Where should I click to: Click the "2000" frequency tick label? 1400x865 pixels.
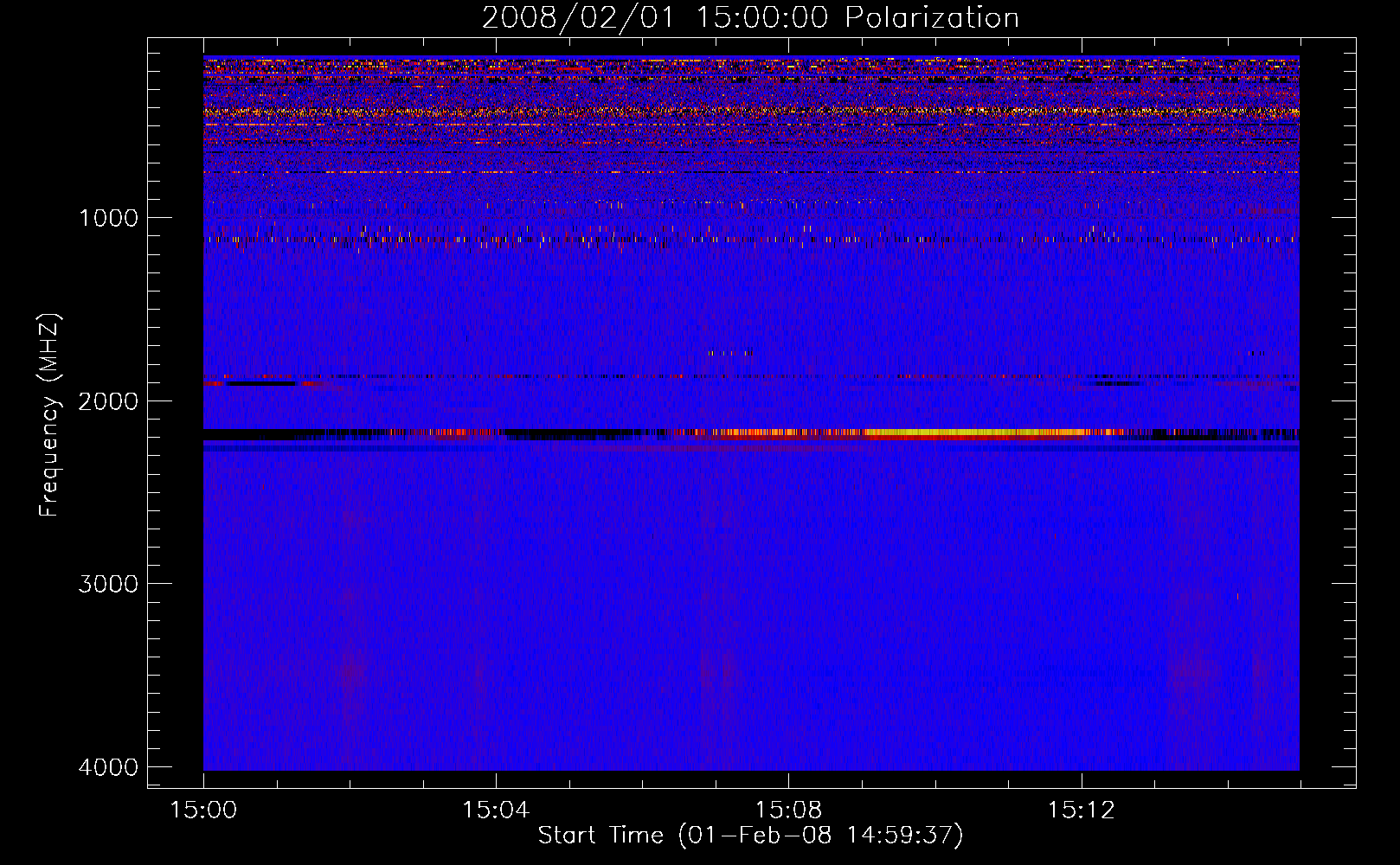point(109,400)
